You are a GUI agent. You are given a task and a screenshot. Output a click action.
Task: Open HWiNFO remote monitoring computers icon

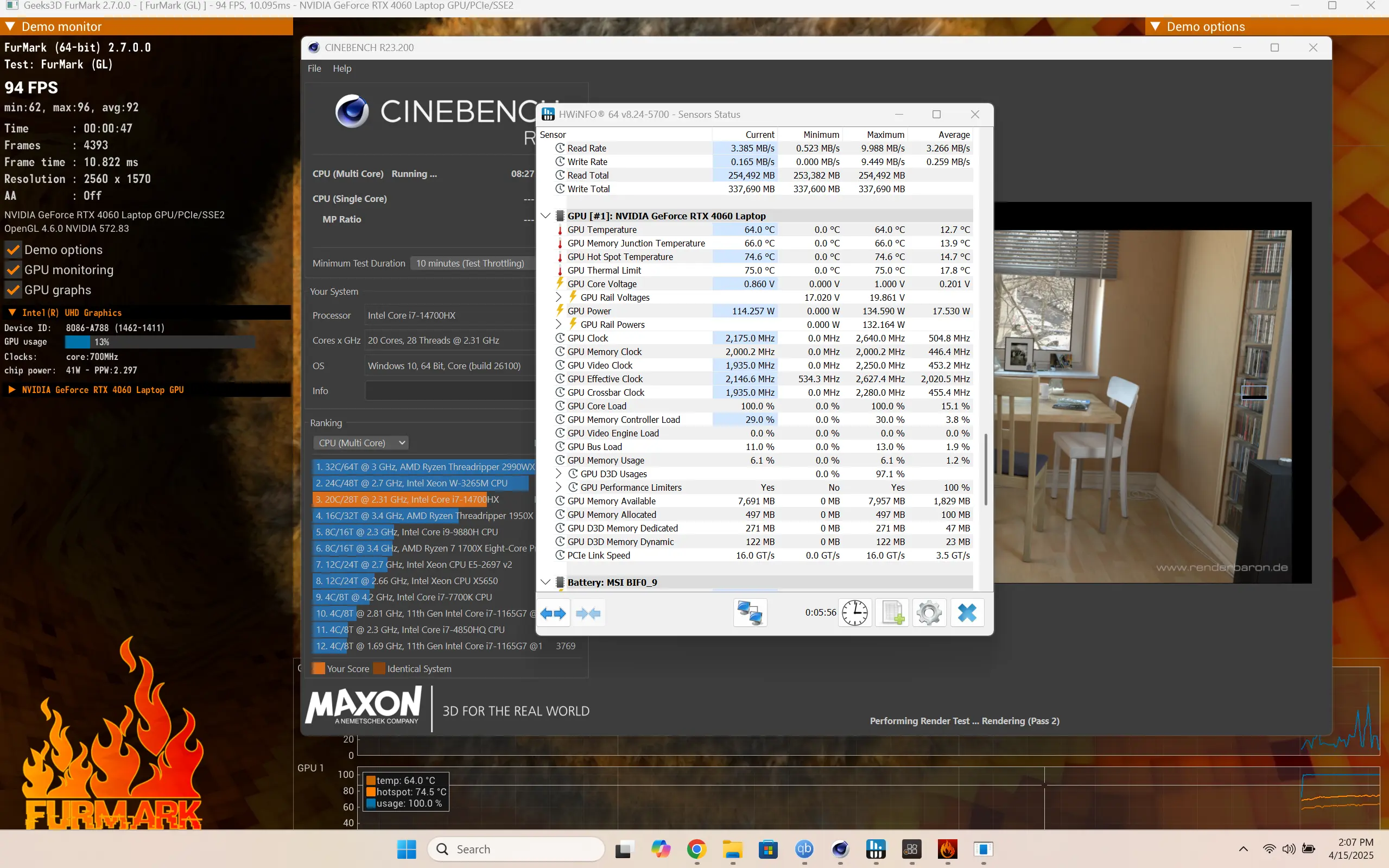point(750,613)
